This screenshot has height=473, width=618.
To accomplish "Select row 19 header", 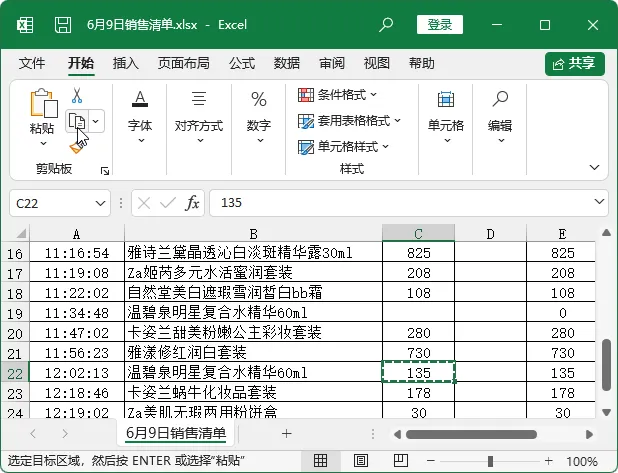I will [15, 313].
